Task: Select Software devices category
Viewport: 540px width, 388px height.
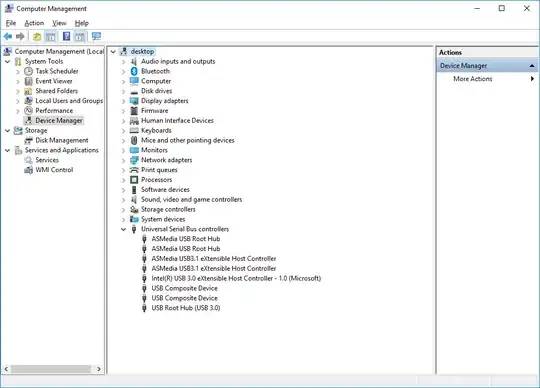Action: [x=165, y=190]
